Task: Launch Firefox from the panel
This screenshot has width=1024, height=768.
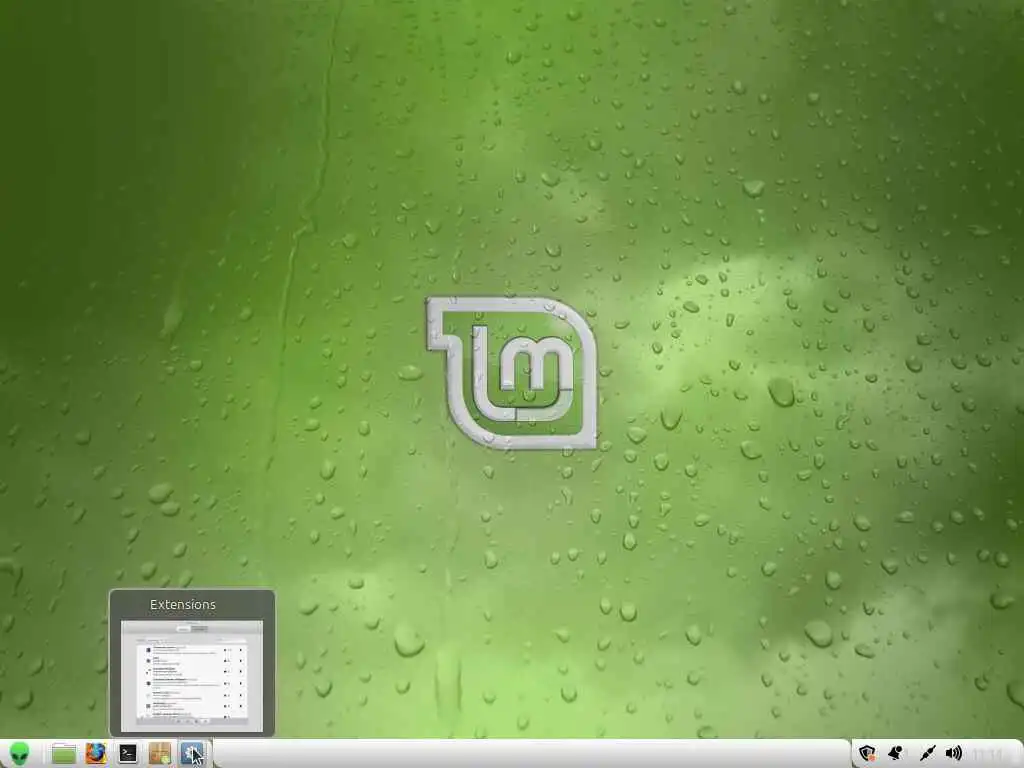Action: 96,754
